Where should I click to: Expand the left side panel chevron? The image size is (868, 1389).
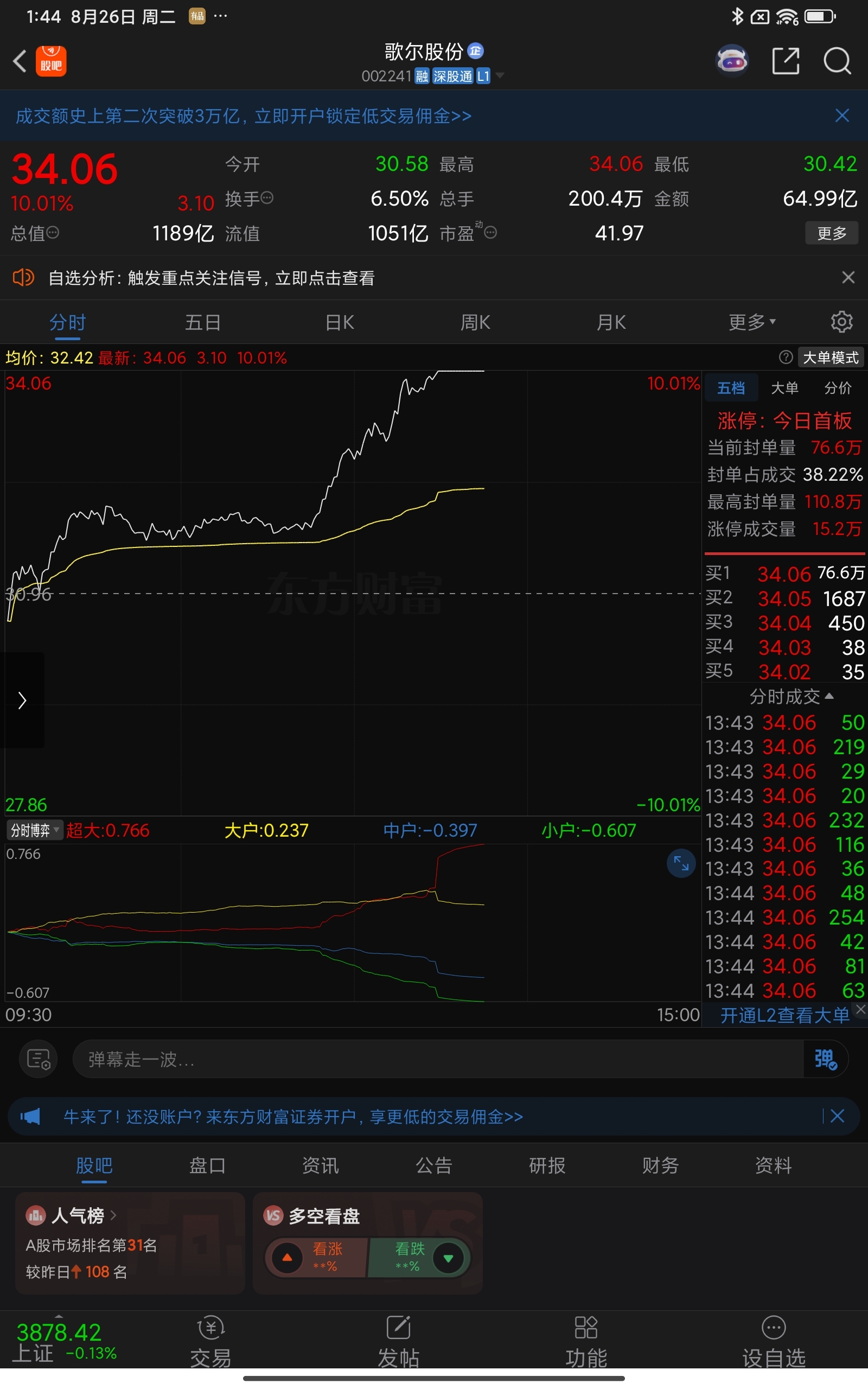pyautogui.click(x=22, y=700)
